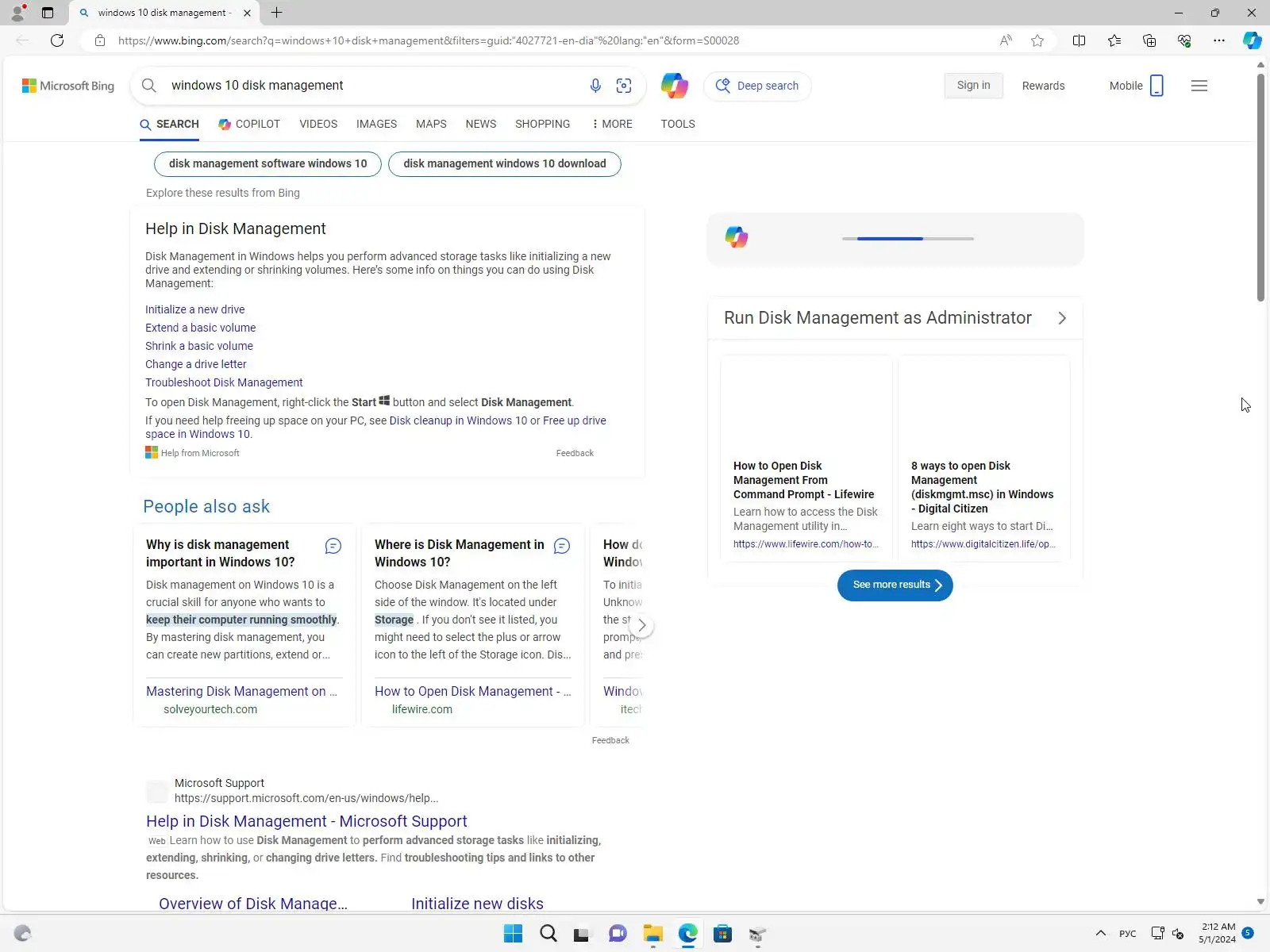Open chat icon for 'Why is disk management important'

[333, 546]
